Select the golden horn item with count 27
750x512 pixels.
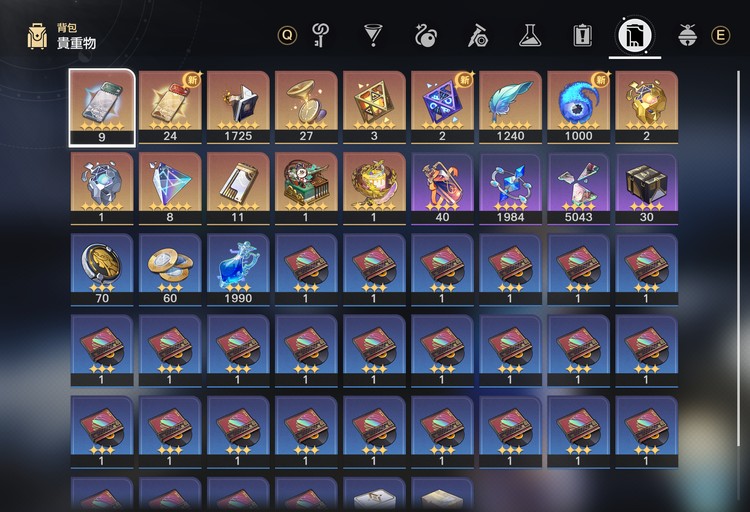pos(306,107)
